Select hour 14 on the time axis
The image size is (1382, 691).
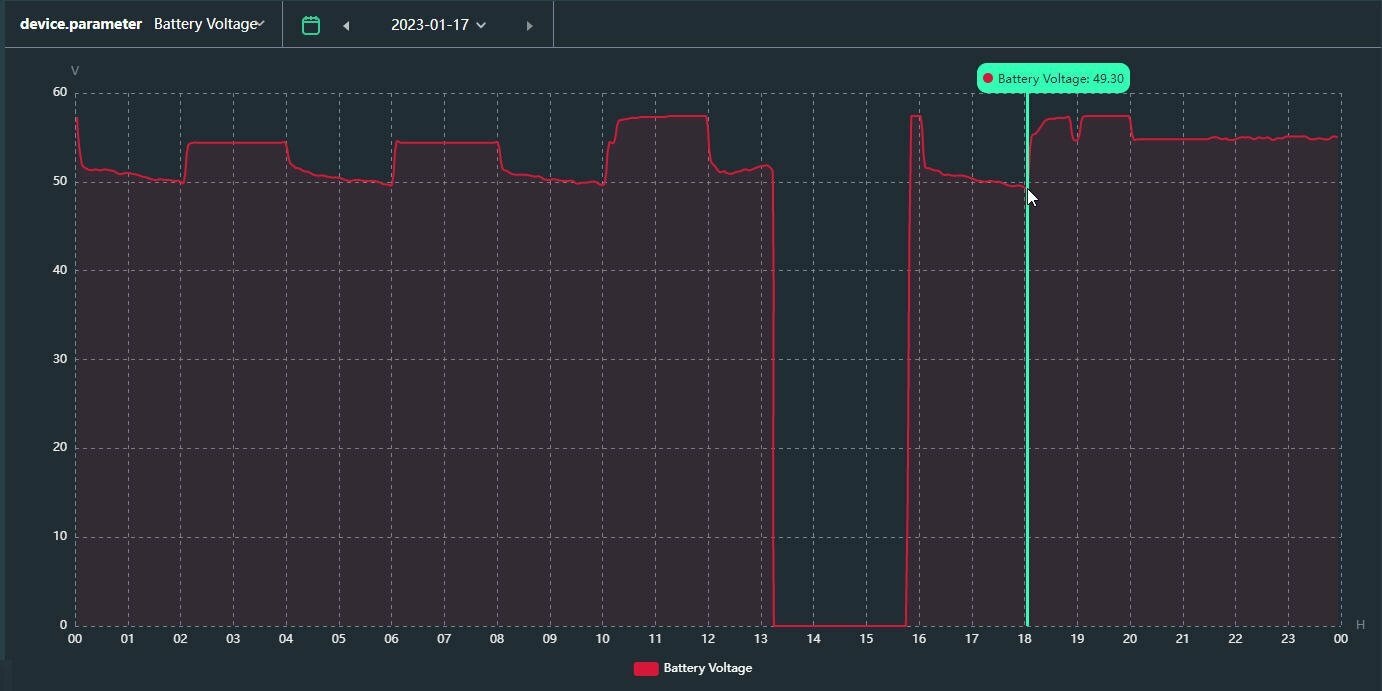(814, 639)
